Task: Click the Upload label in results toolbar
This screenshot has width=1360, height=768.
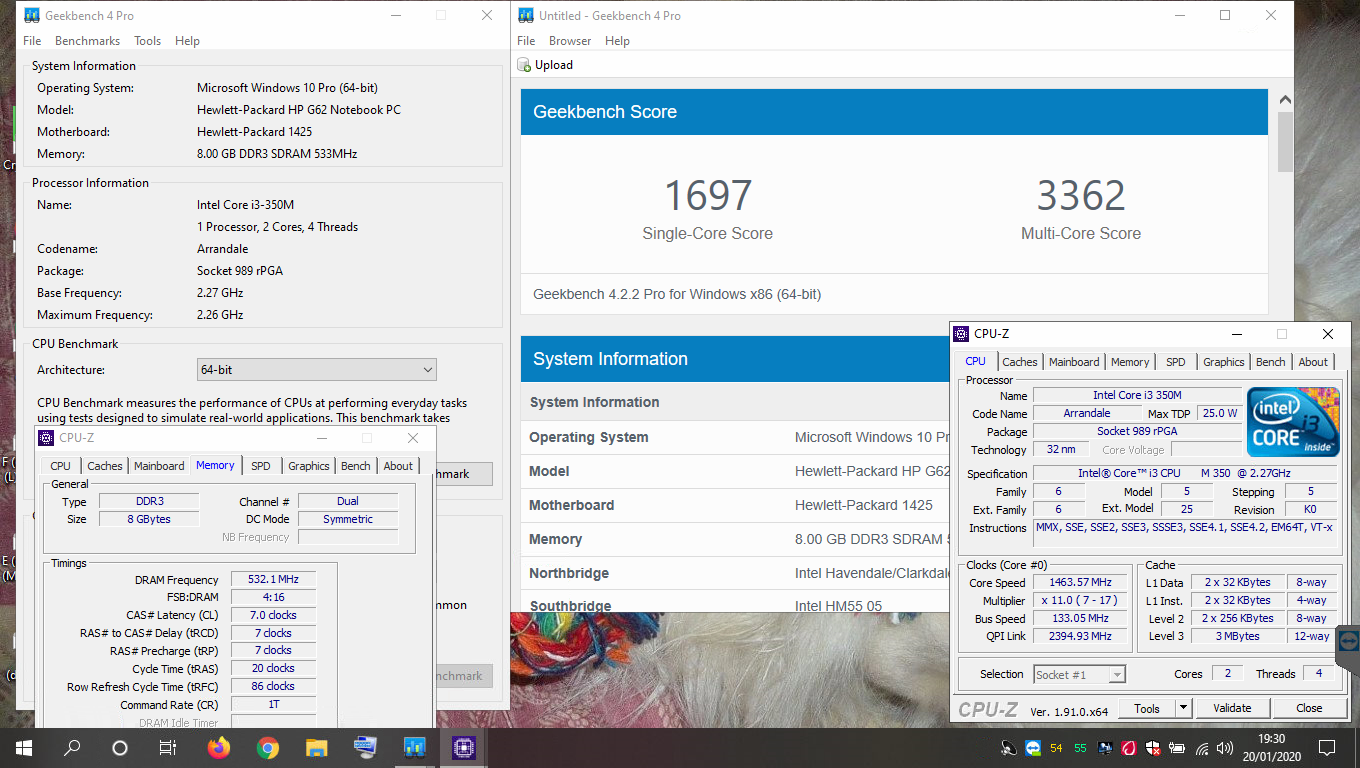Action: click(x=554, y=65)
